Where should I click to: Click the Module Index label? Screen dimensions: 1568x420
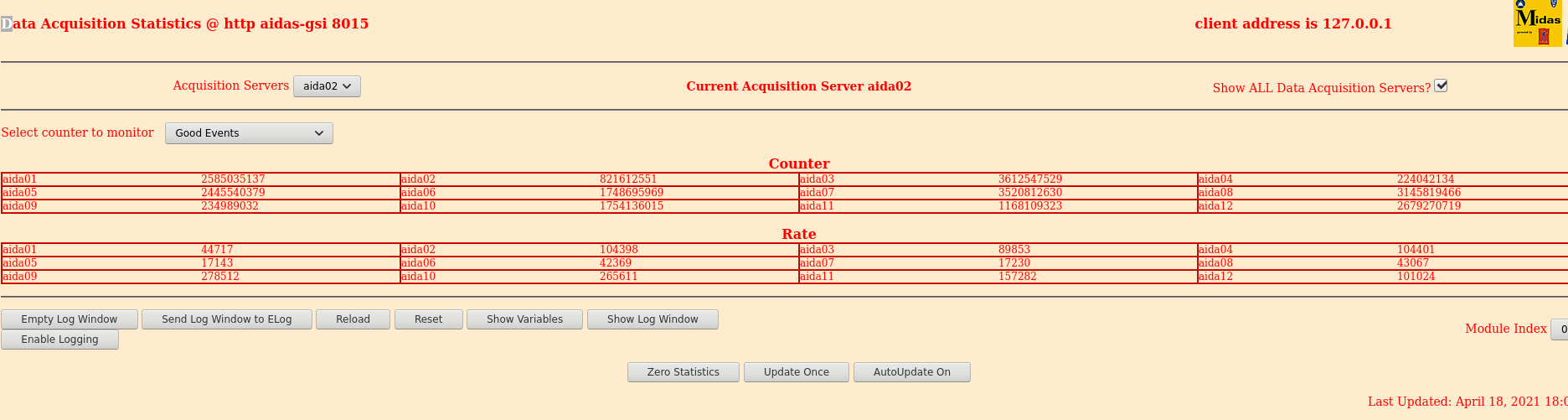tap(1506, 329)
